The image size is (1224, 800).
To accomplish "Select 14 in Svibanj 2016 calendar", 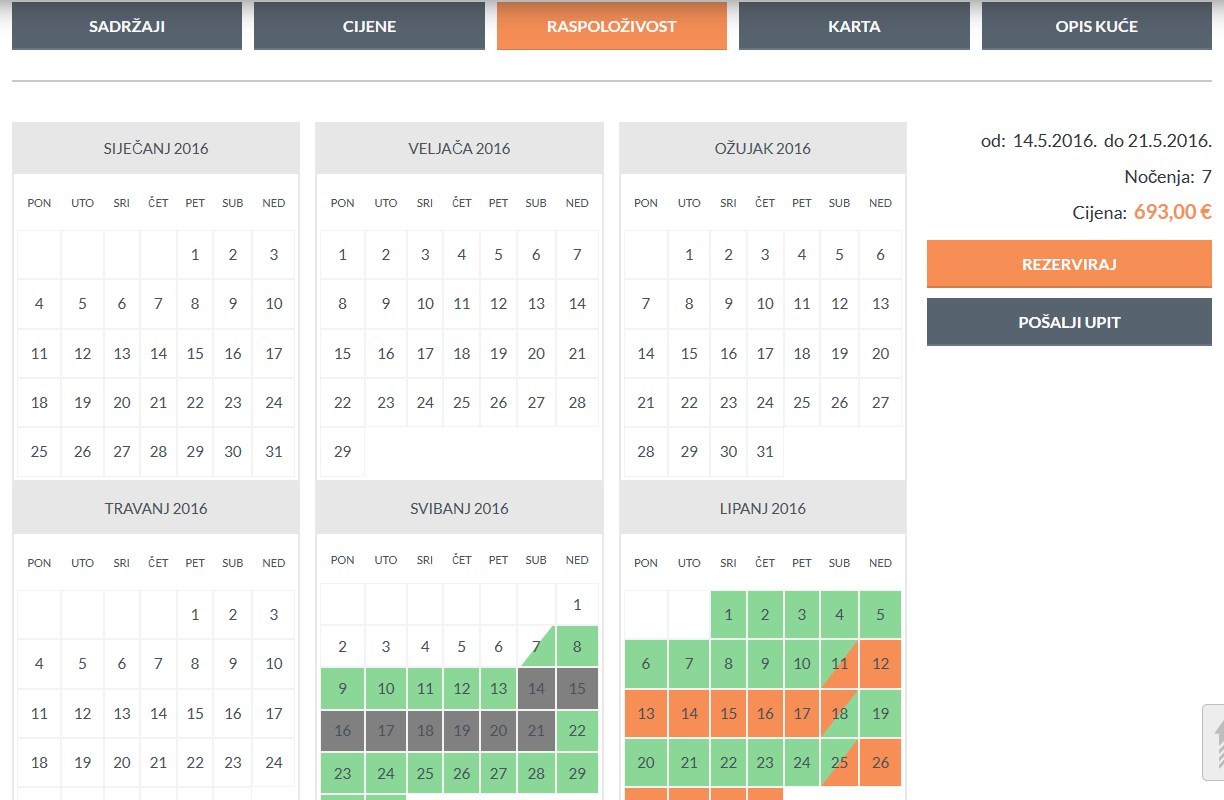I will click(537, 689).
